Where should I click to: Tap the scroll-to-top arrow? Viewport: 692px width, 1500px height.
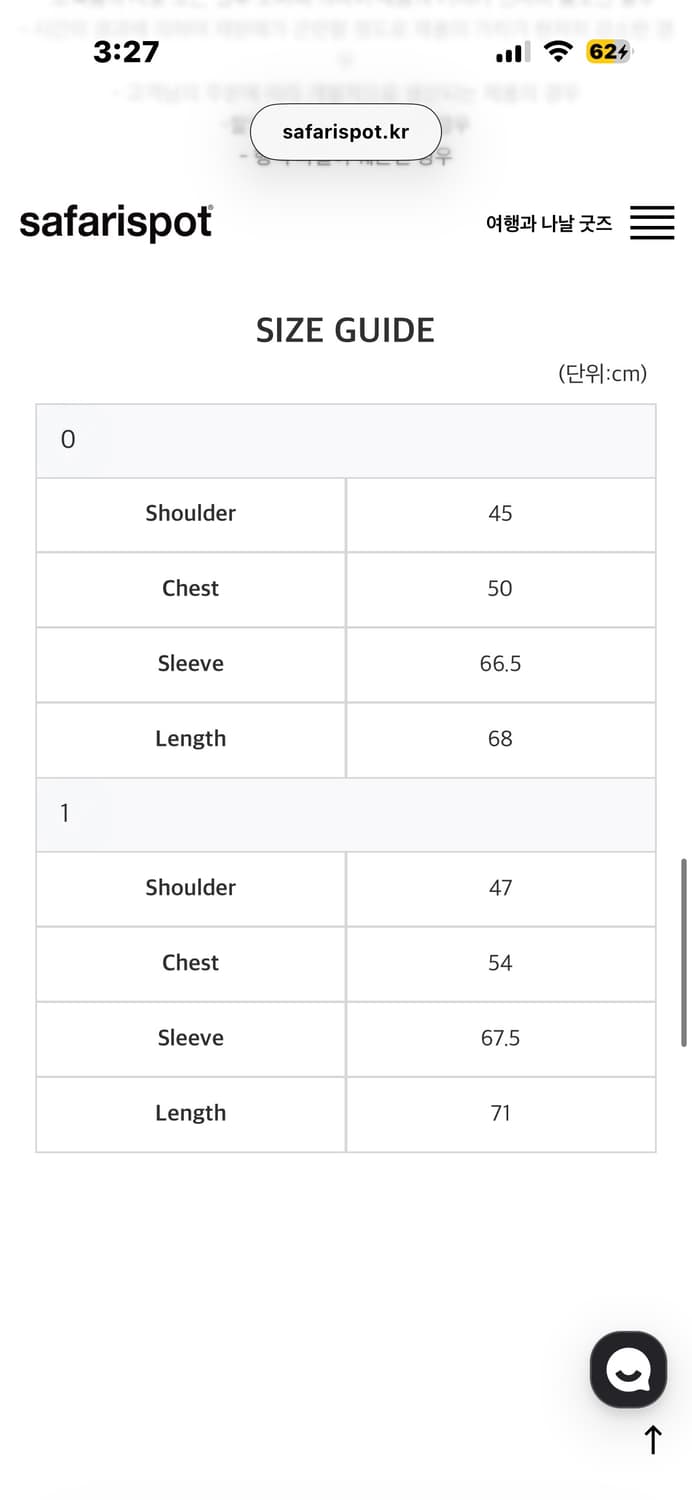coord(653,1441)
